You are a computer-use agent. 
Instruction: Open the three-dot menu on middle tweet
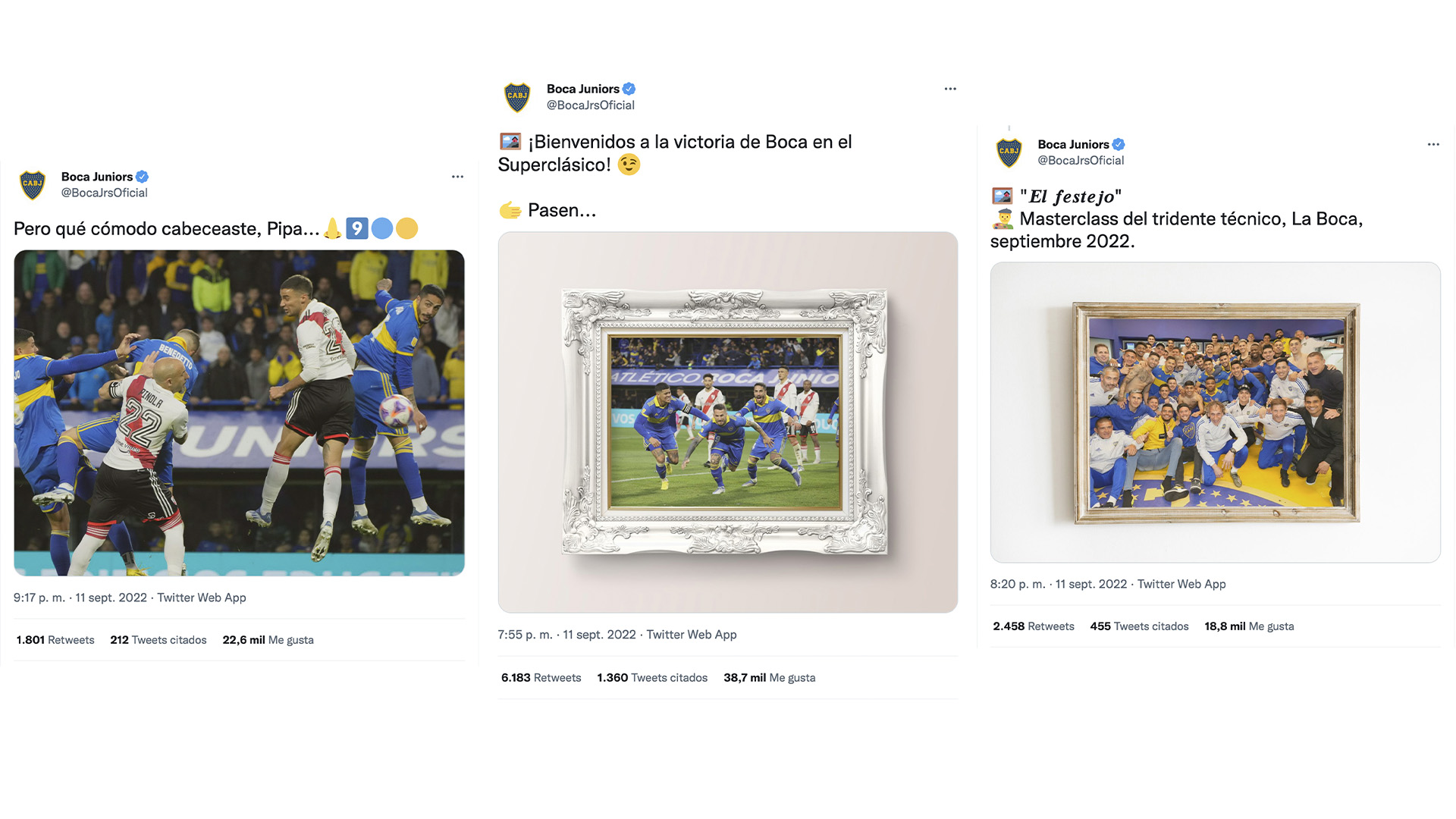[x=950, y=89]
